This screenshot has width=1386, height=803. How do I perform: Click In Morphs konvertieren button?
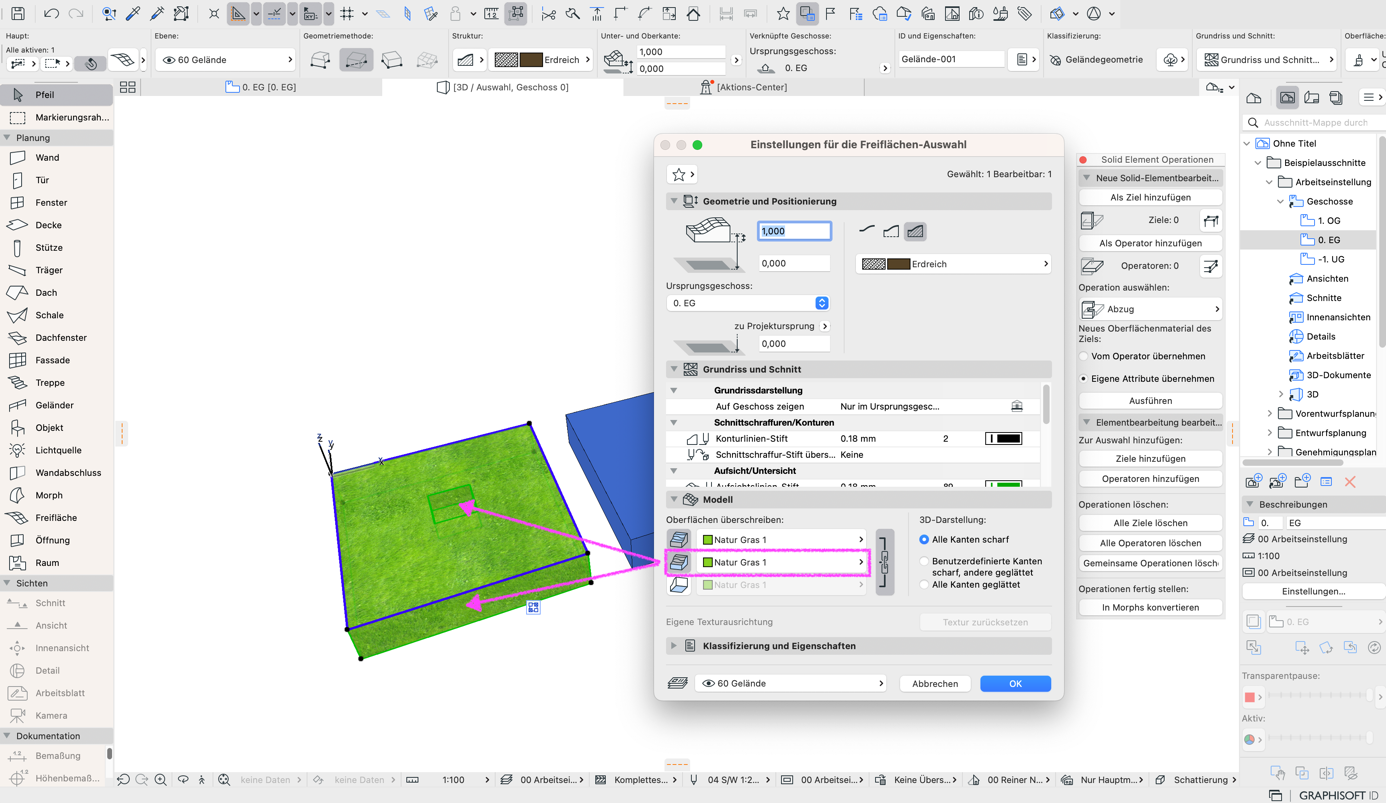(x=1151, y=607)
